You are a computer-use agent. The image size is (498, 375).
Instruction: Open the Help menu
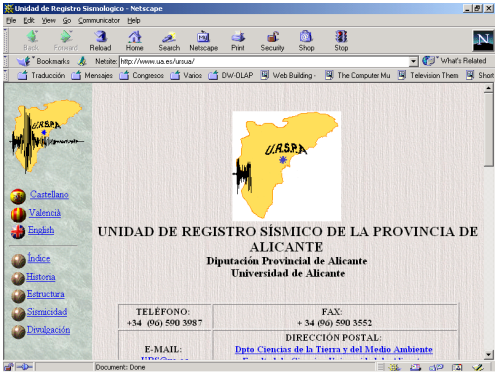coord(134,21)
